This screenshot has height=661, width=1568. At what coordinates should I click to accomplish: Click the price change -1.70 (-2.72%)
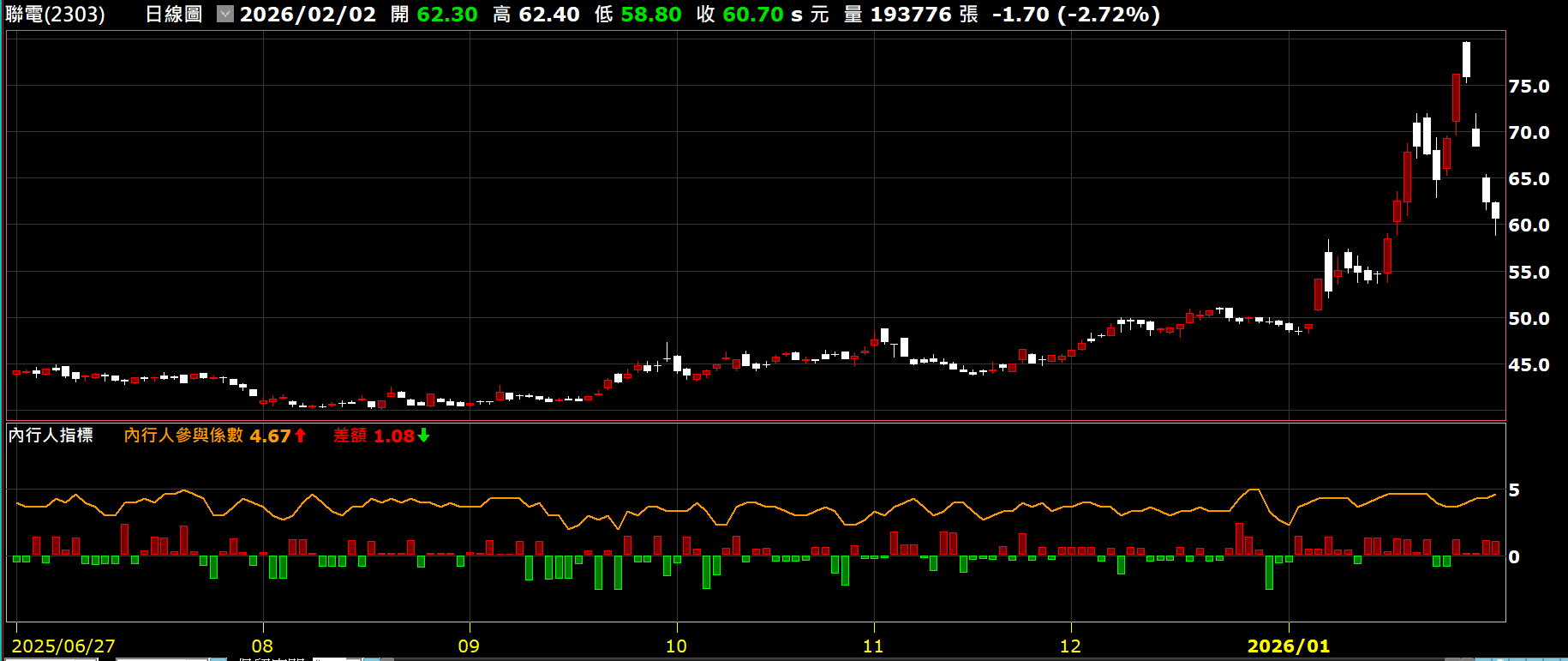[x=1075, y=15]
